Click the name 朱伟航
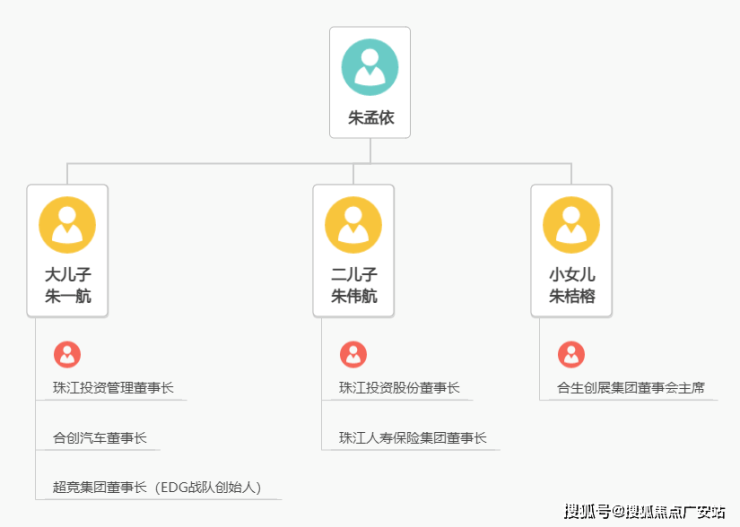This screenshot has height=527, width=740. (354, 296)
